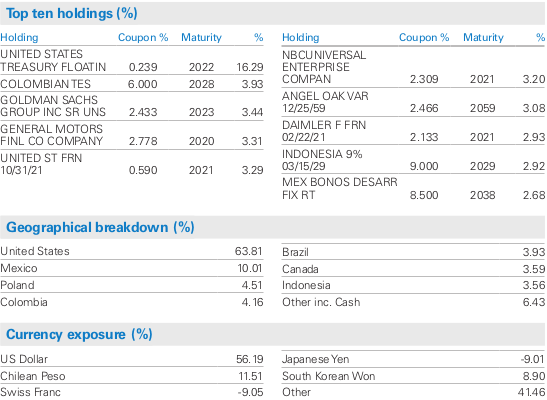The width and height of the screenshot is (547, 400).
Task: Click the 2.133 coupon value
Action: click(424, 137)
